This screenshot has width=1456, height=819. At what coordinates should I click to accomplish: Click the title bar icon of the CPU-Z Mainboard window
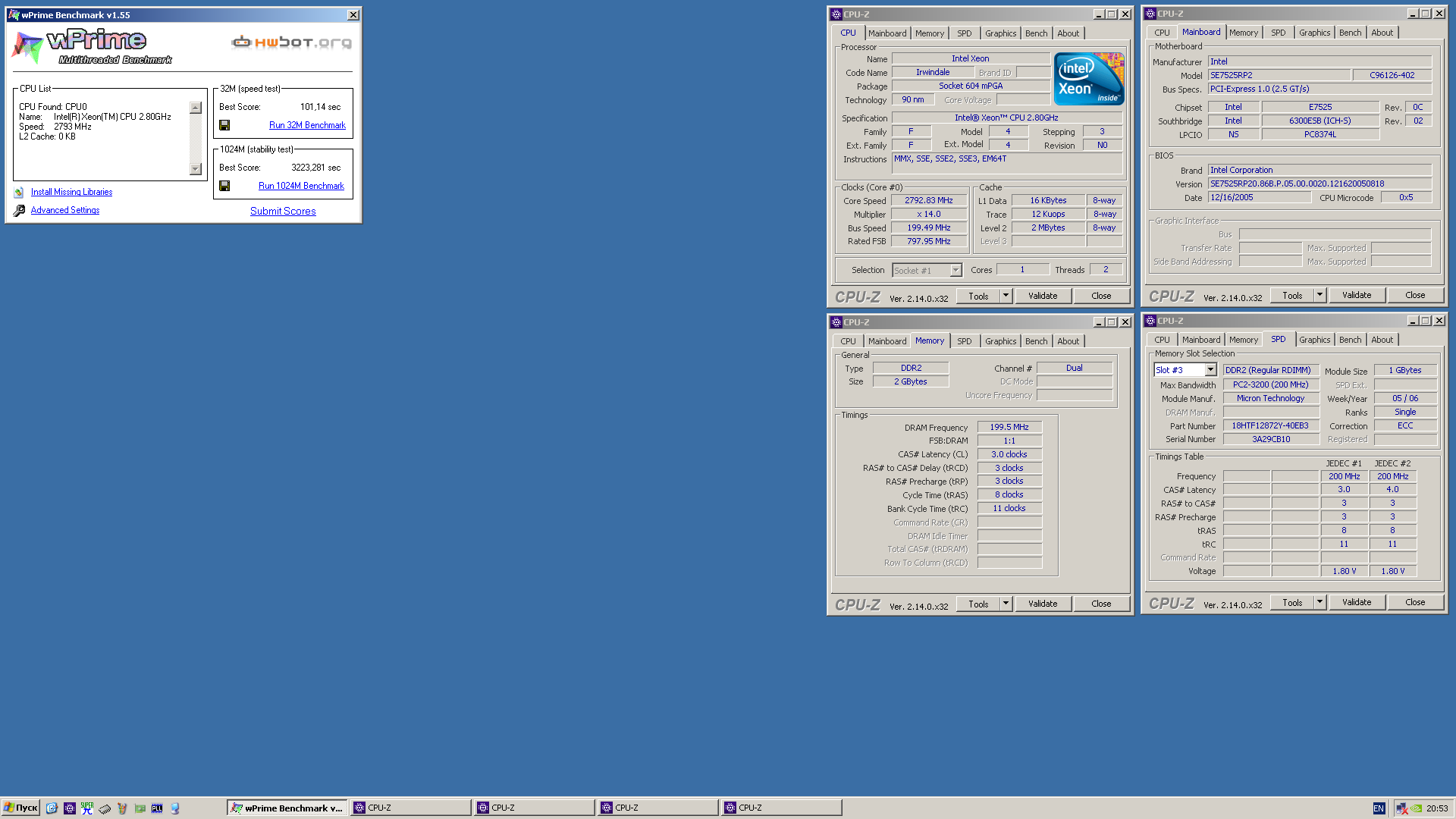pyautogui.click(x=1150, y=14)
